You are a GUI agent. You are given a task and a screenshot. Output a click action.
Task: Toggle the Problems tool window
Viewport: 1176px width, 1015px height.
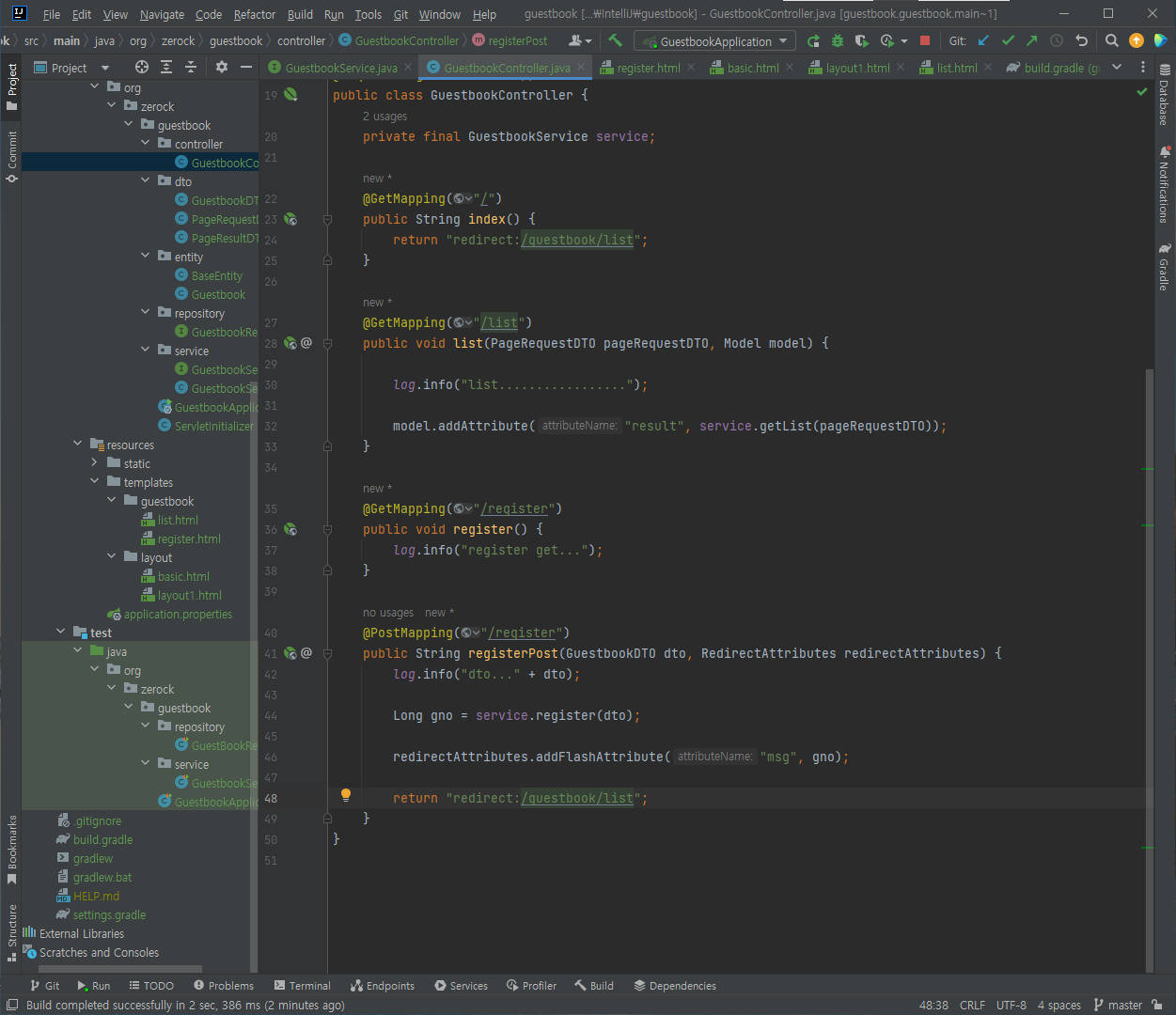point(224,986)
